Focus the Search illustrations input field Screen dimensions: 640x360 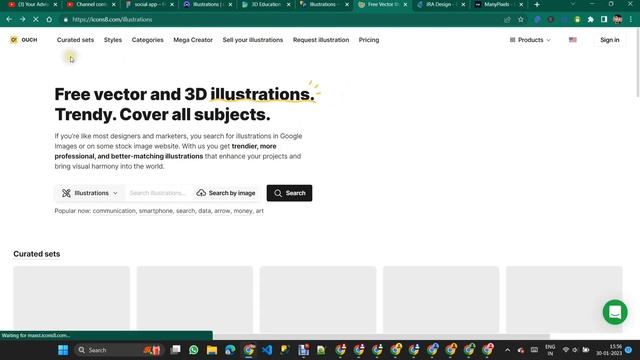coord(158,193)
